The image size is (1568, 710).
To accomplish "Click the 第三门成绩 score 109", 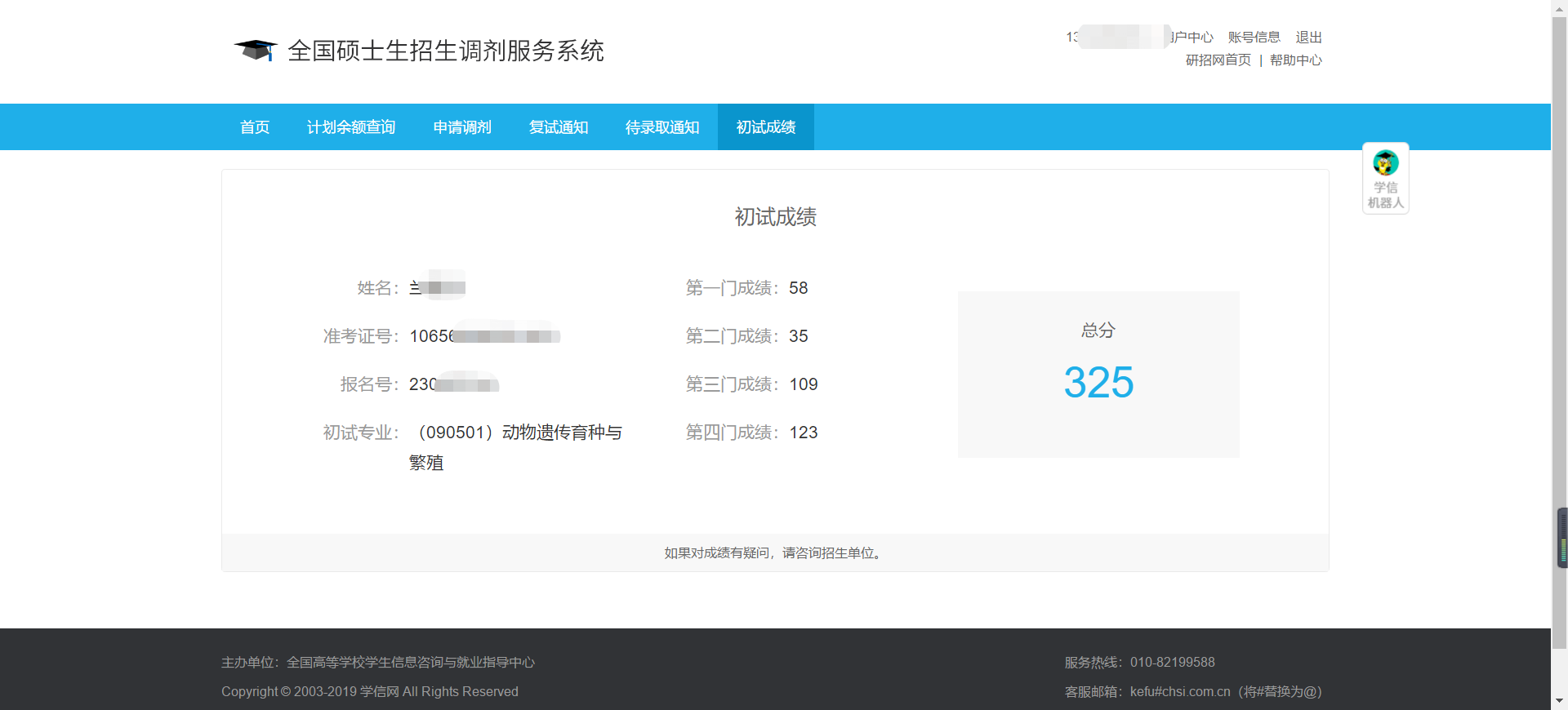I will pyautogui.click(x=804, y=384).
